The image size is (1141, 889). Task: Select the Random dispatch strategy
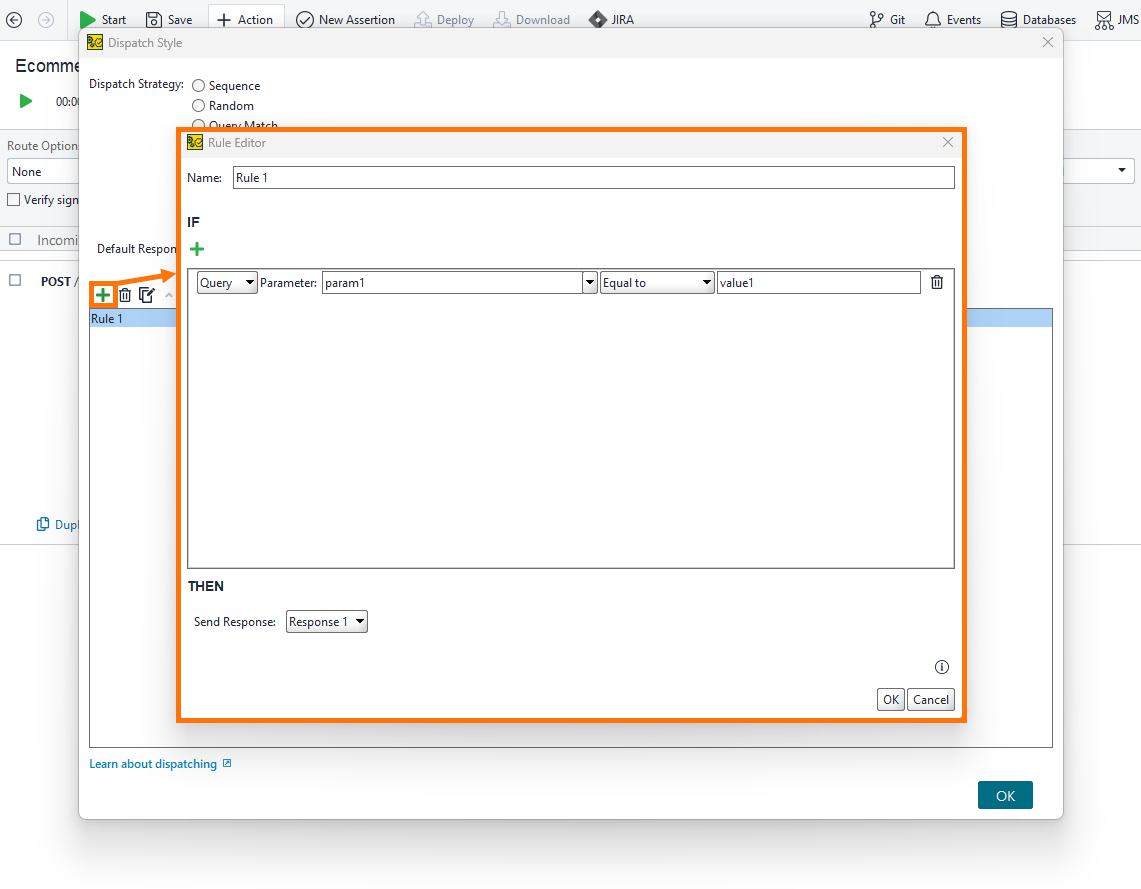(x=198, y=105)
